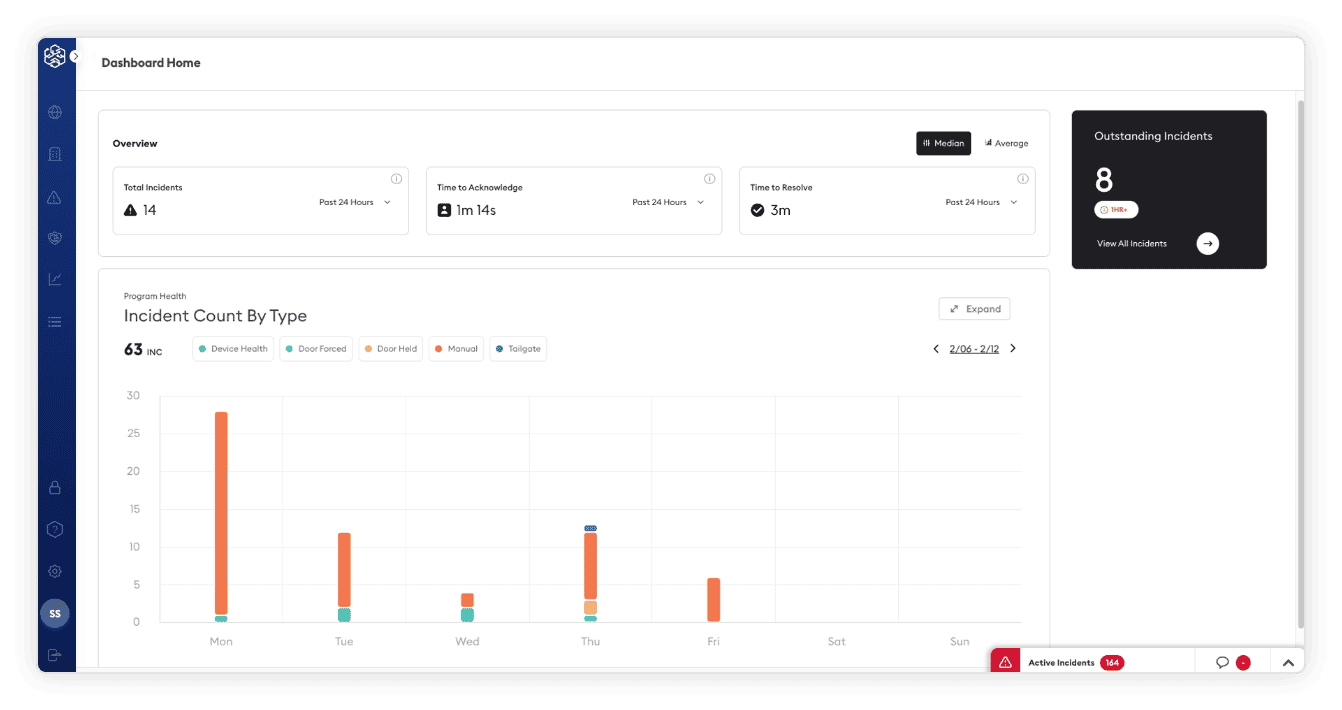Open the warning triangle sidebar icon
This screenshot has width=1342, height=710.
tap(55, 197)
